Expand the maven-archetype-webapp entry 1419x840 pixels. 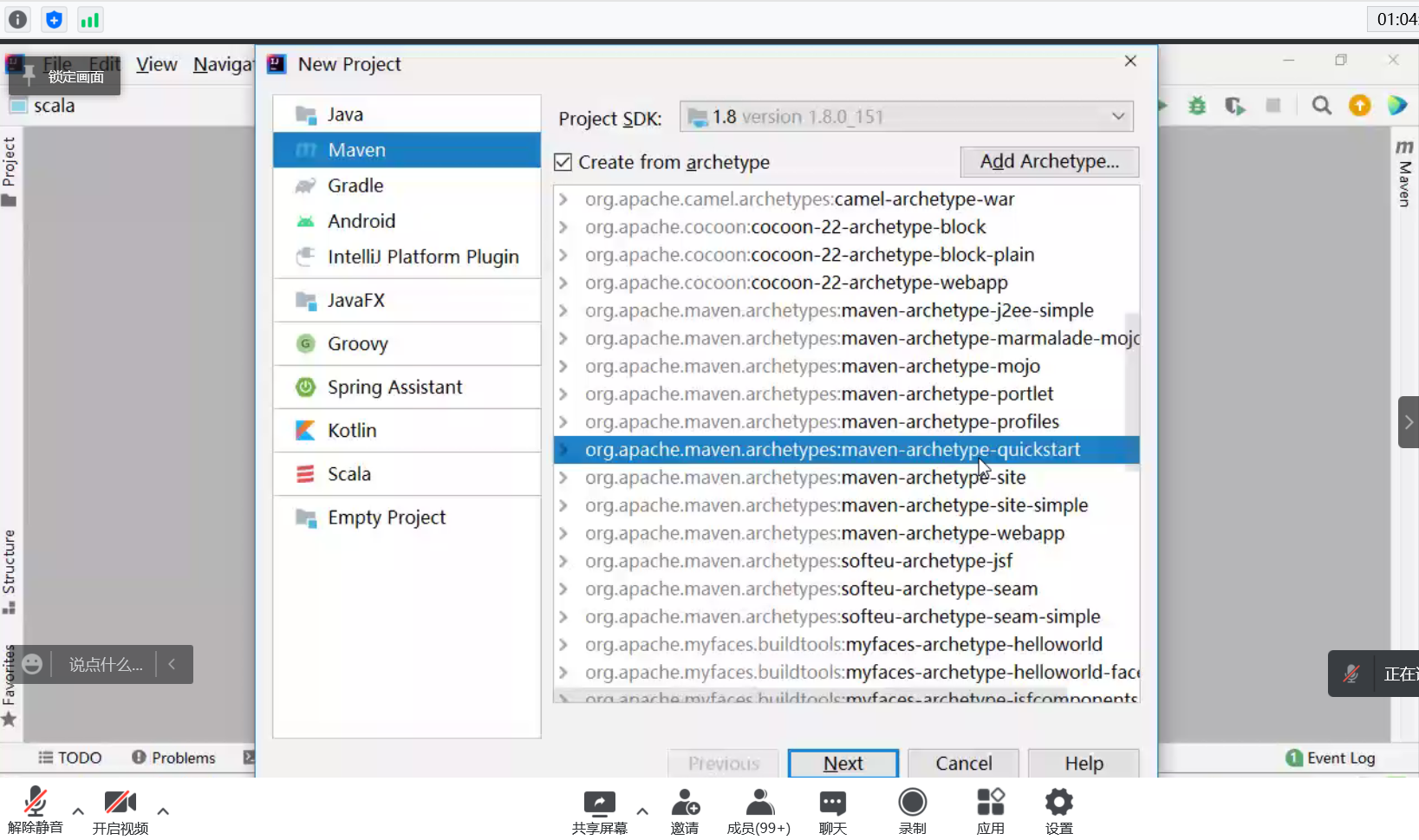(563, 533)
